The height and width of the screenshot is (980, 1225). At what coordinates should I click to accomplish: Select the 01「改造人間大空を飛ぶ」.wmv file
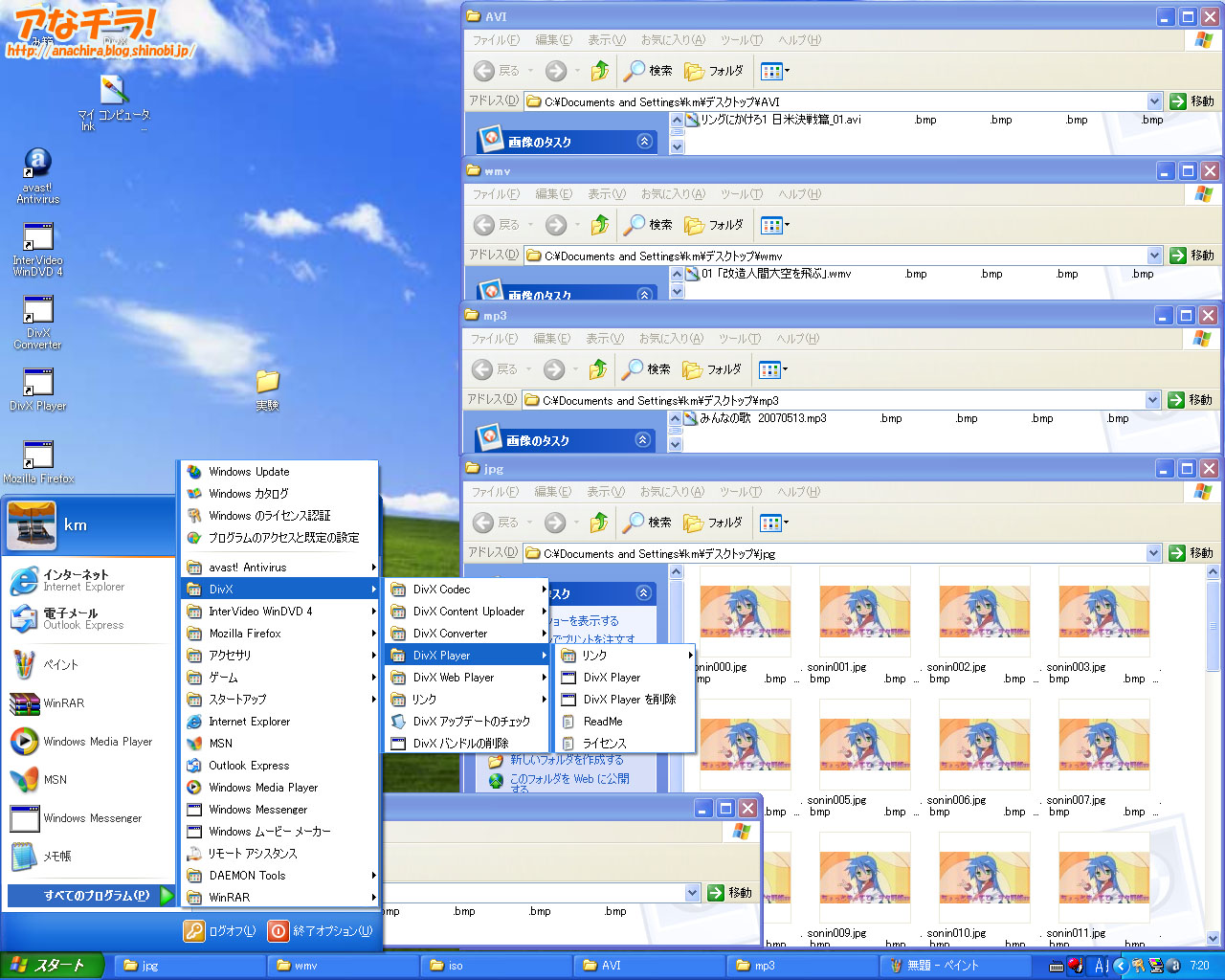(x=768, y=274)
